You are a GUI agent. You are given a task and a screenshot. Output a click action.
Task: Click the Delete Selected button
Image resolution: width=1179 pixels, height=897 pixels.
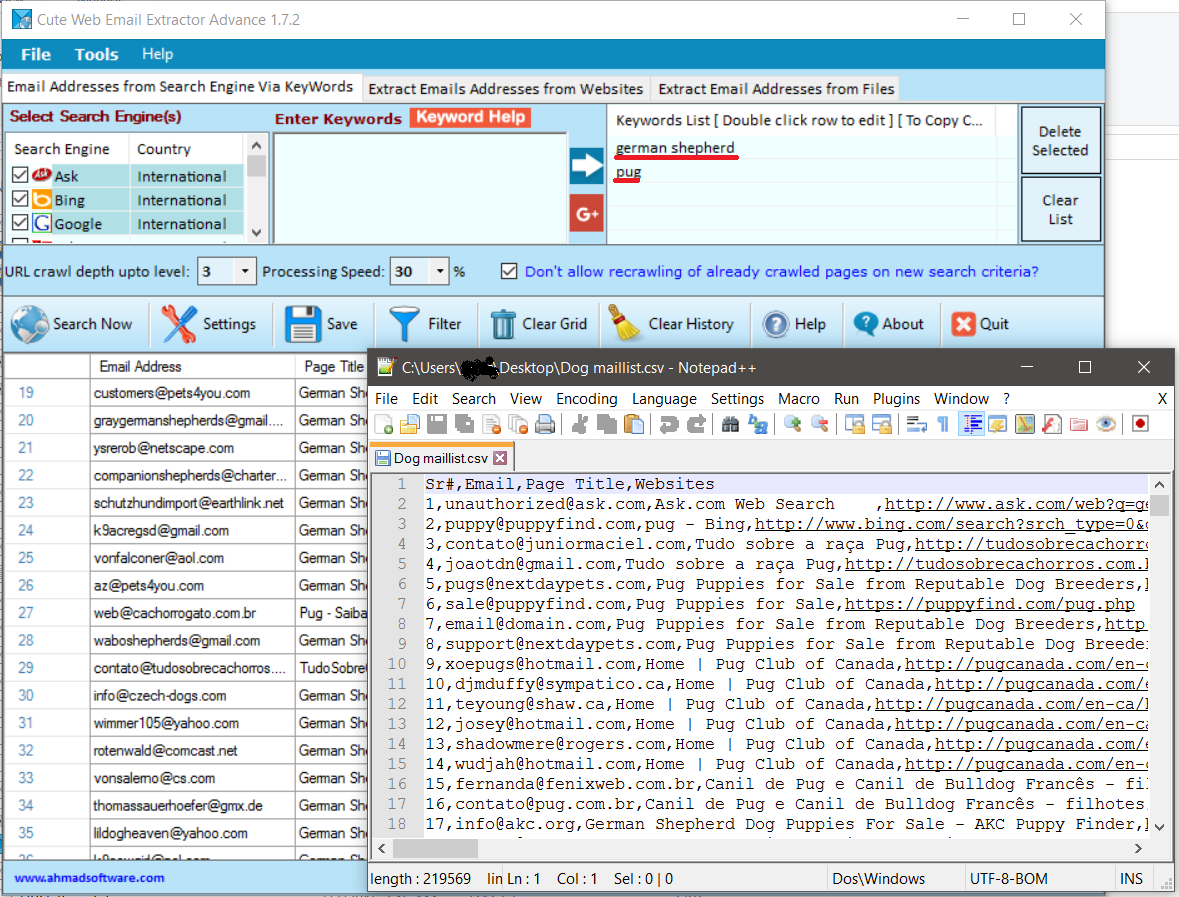(1060, 141)
